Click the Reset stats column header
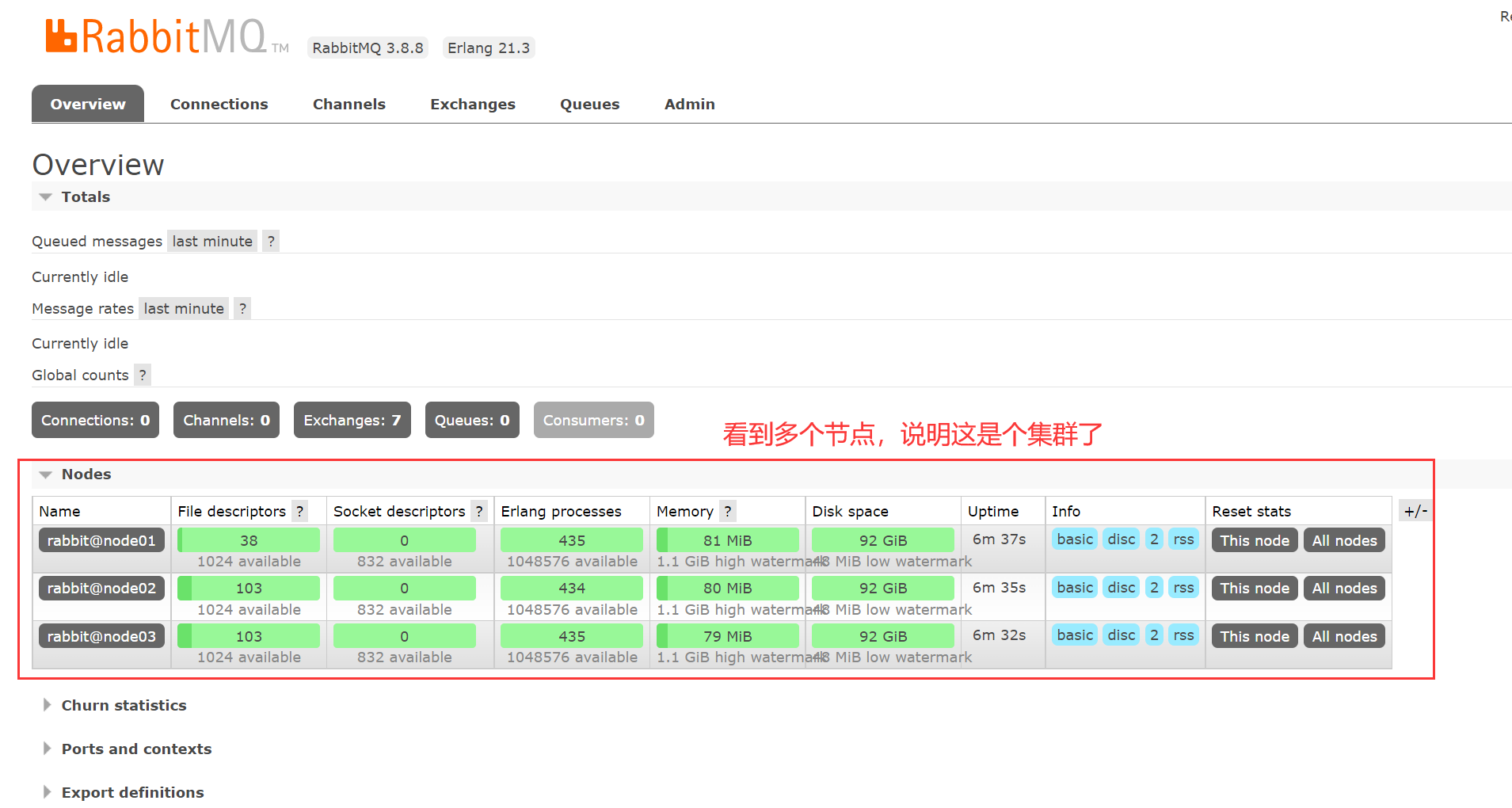Viewport: 1512px width, 808px height. [1251, 511]
